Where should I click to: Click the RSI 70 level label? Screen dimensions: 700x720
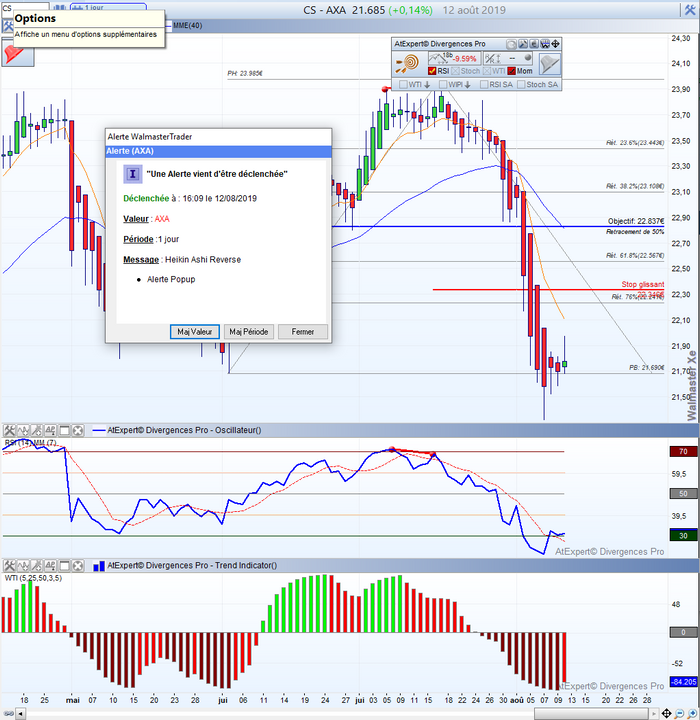(x=683, y=451)
